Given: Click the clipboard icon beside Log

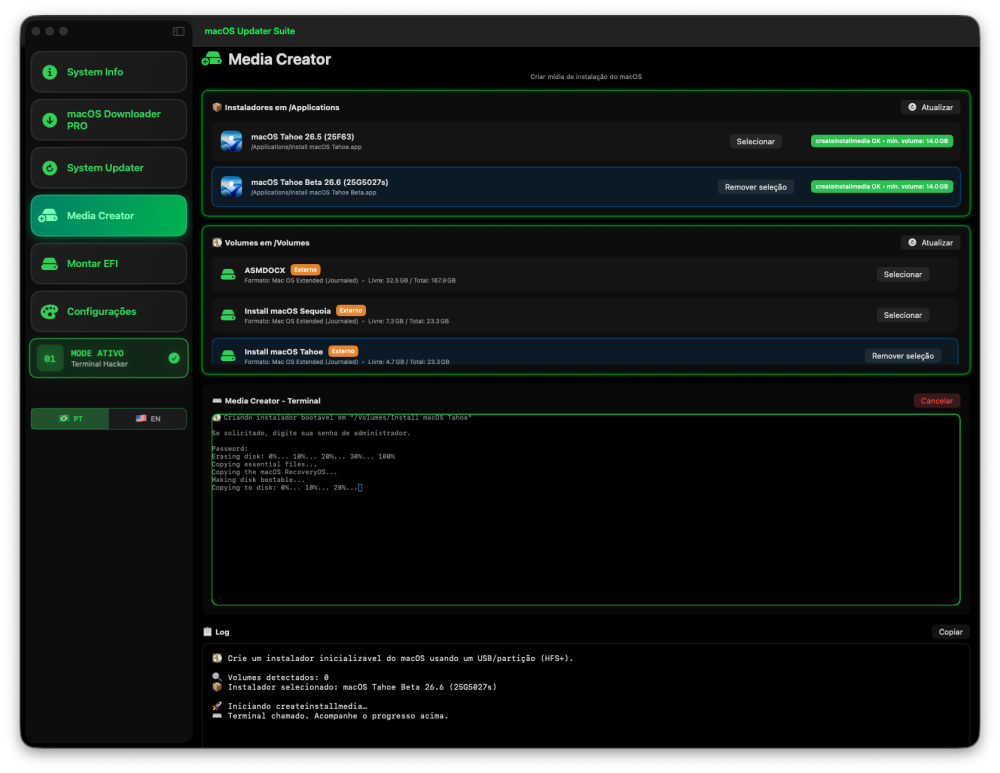Looking at the screenshot, I should click(x=207, y=631).
